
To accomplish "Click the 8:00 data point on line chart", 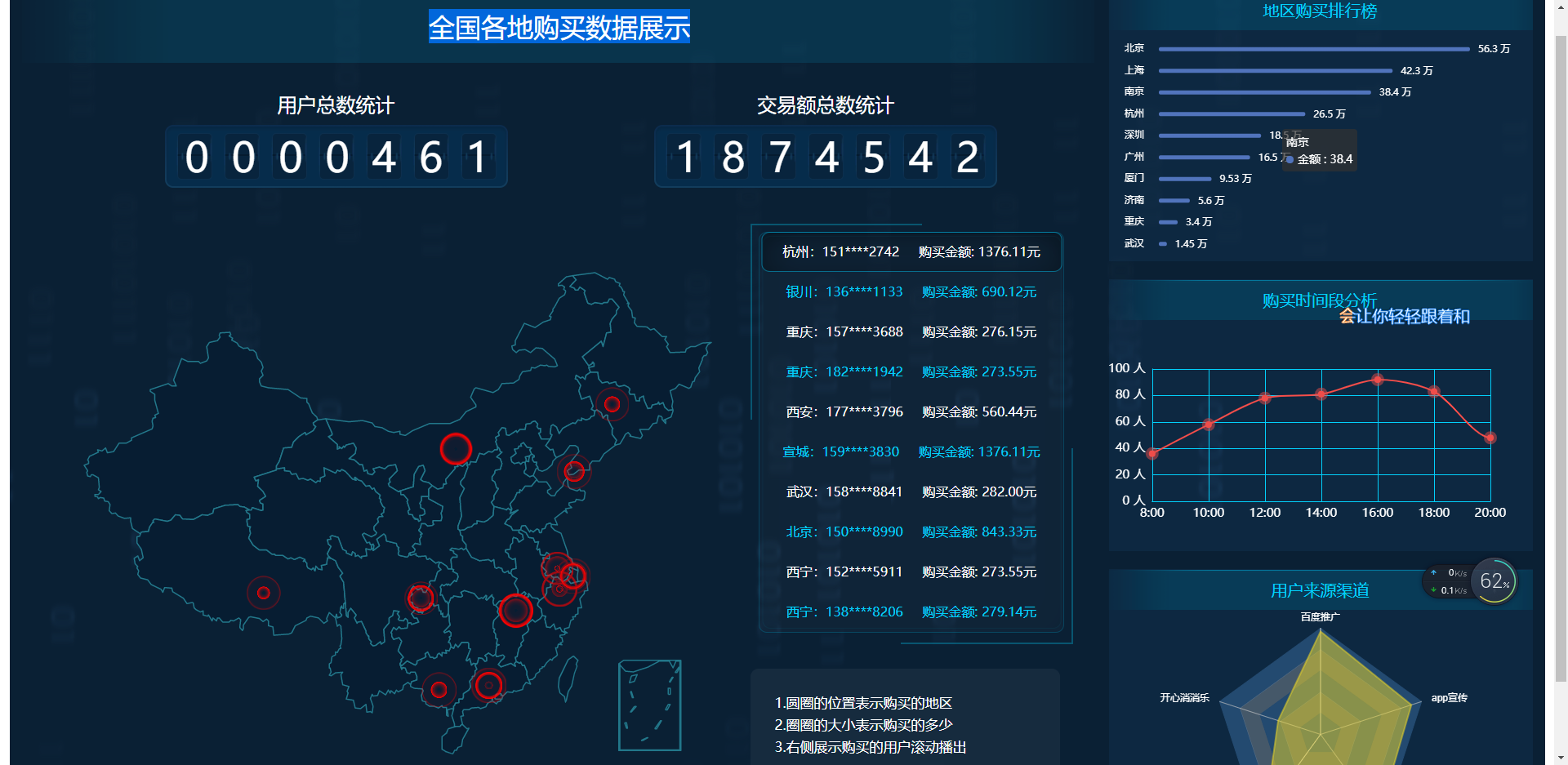I will pos(1152,453).
